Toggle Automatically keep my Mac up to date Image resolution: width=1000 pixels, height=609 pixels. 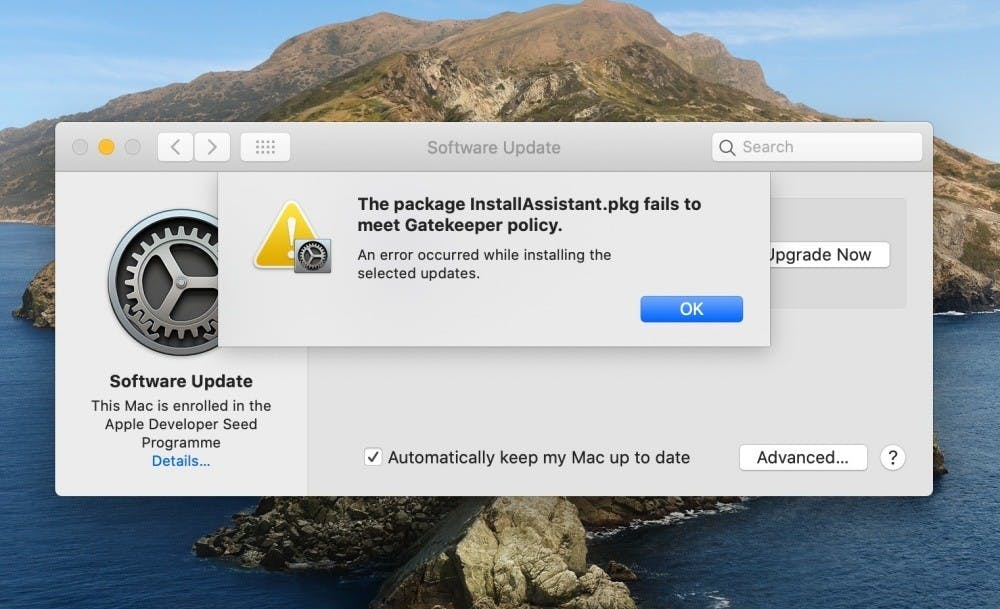[x=373, y=457]
